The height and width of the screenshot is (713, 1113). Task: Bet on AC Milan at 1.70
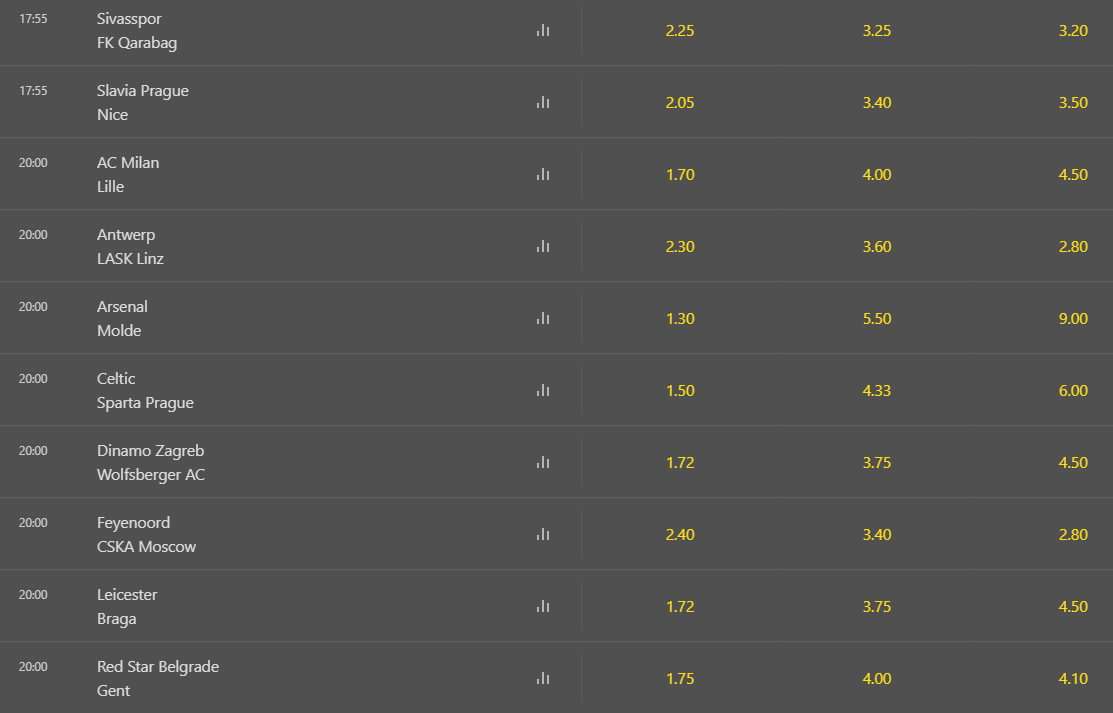point(680,175)
